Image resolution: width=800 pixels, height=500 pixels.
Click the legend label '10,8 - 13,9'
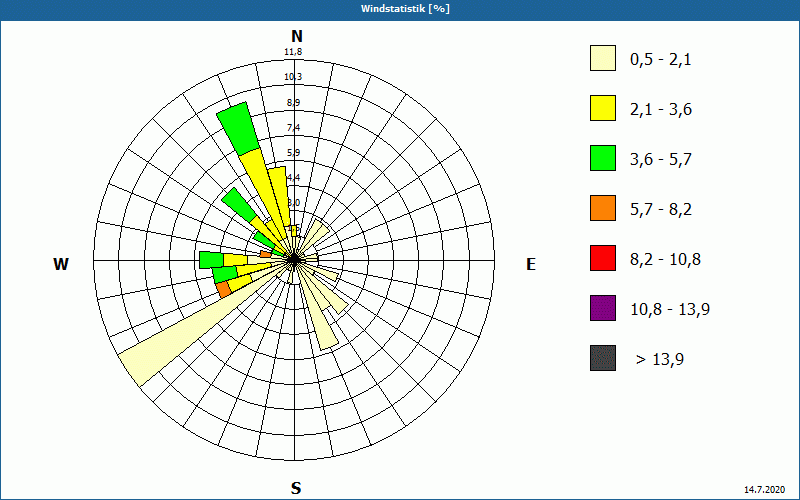pyautogui.click(x=670, y=310)
